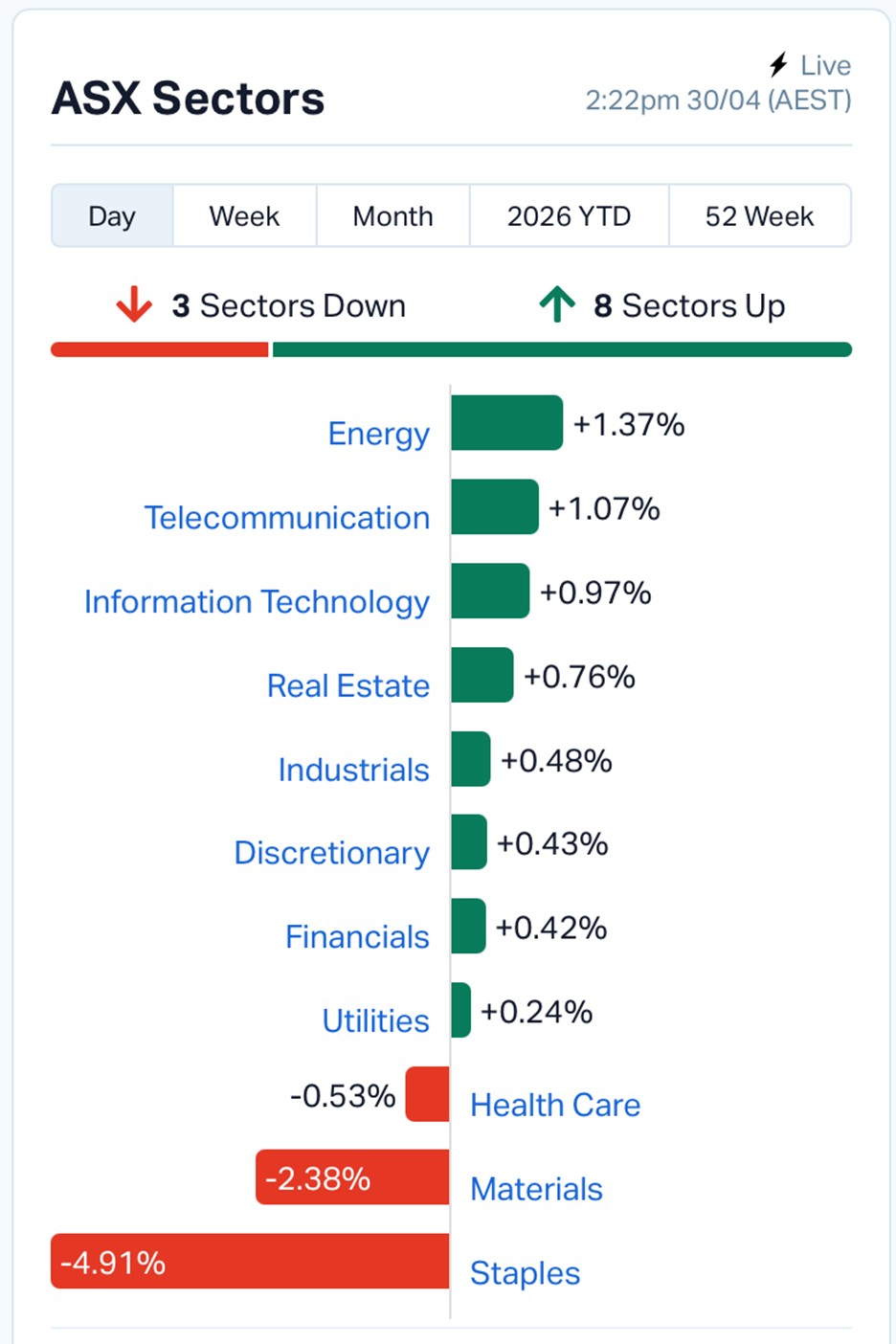Click the Information Technology link

click(x=257, y=602)
